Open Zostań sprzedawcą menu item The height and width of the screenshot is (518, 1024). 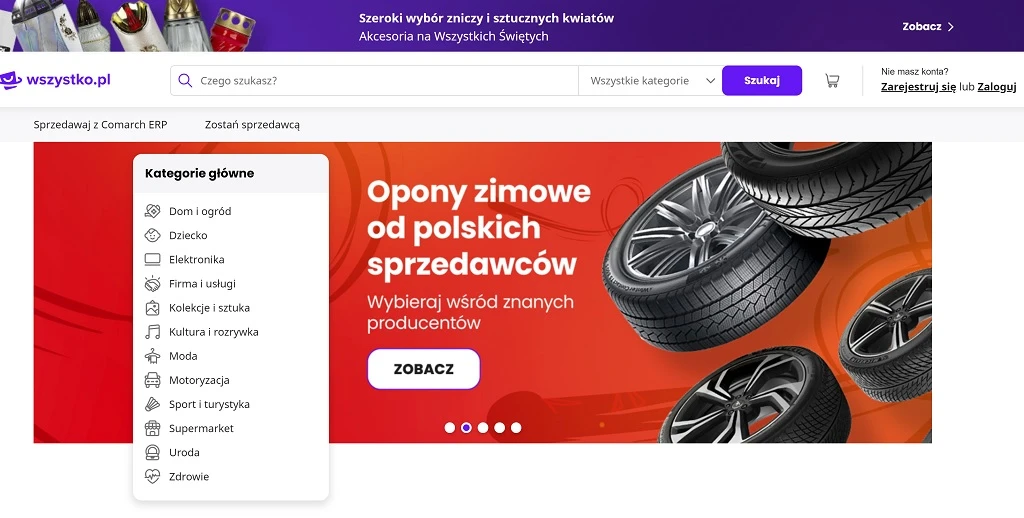click(x=252, y=125)
